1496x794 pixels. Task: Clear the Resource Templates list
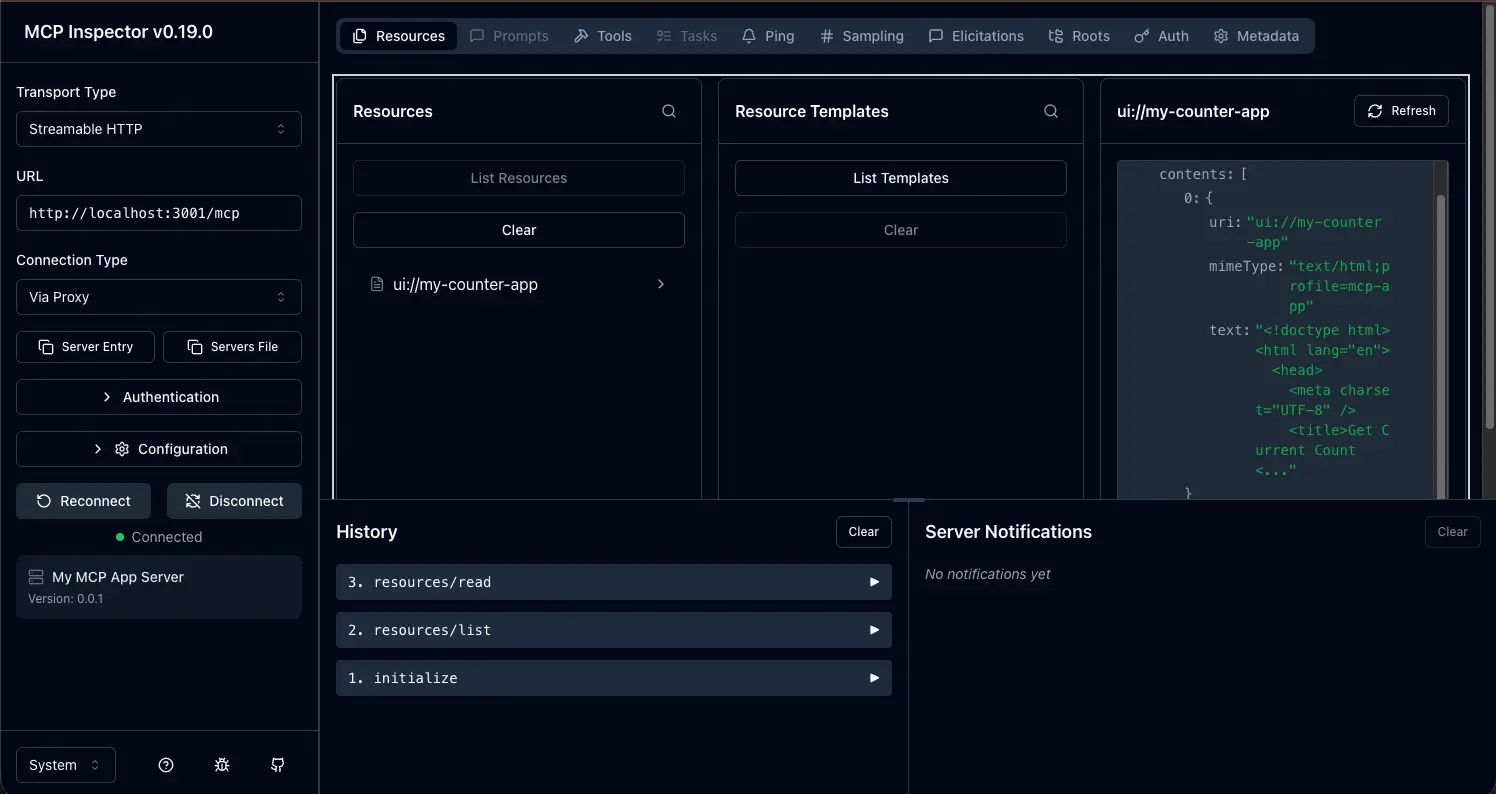pyautogui.click(x=901, y=230)
